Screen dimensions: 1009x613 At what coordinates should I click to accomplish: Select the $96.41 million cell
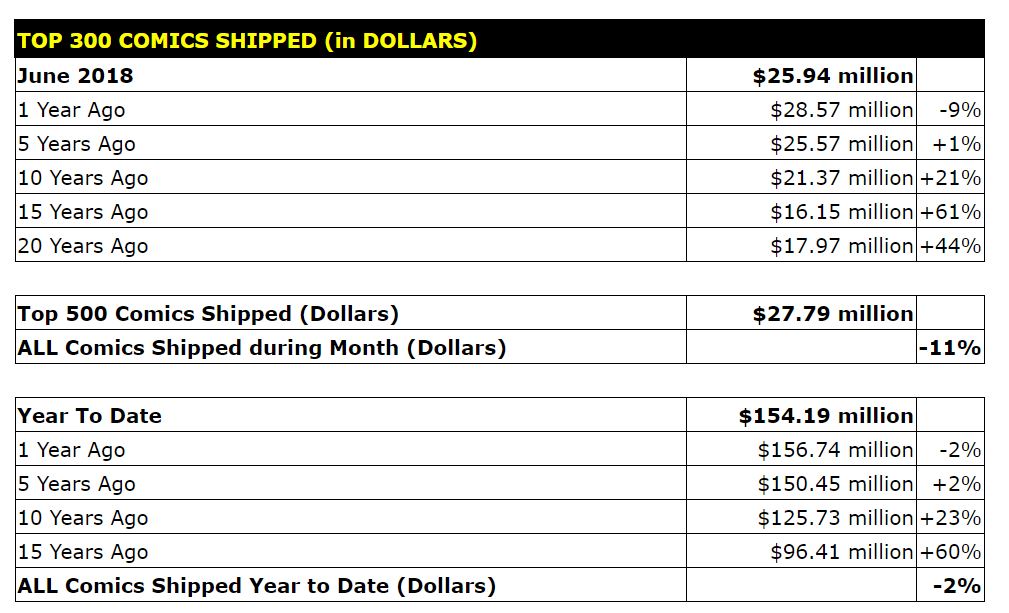point(841,552)
